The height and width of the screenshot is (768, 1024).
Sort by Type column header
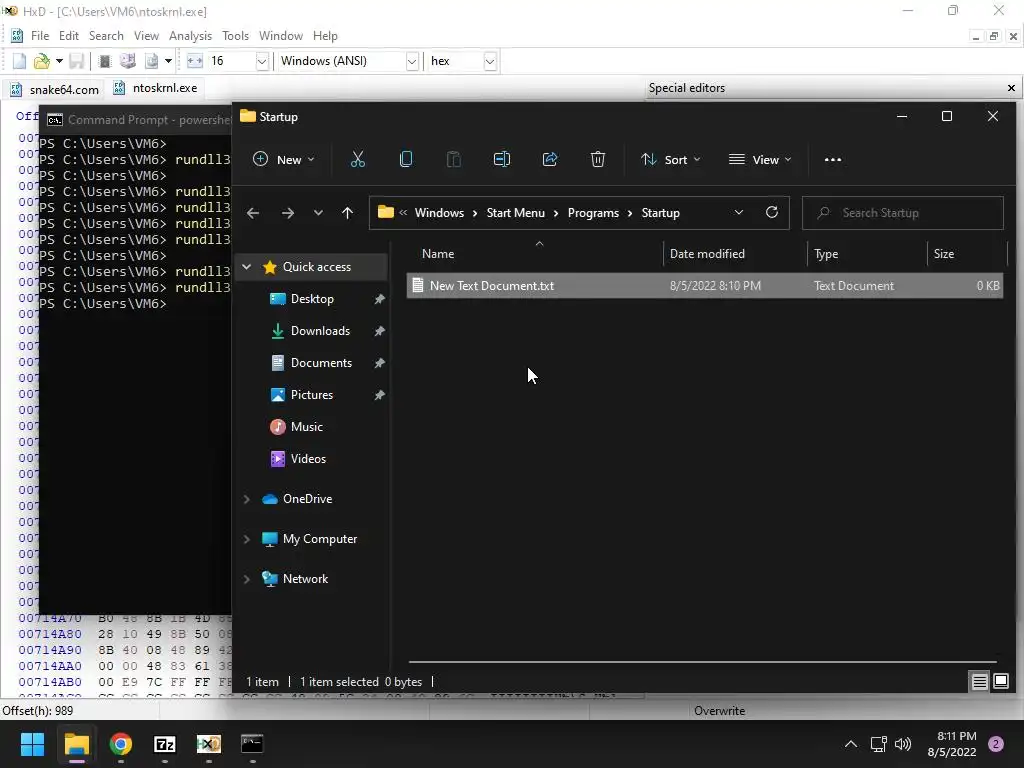click(x=867, y=254)
